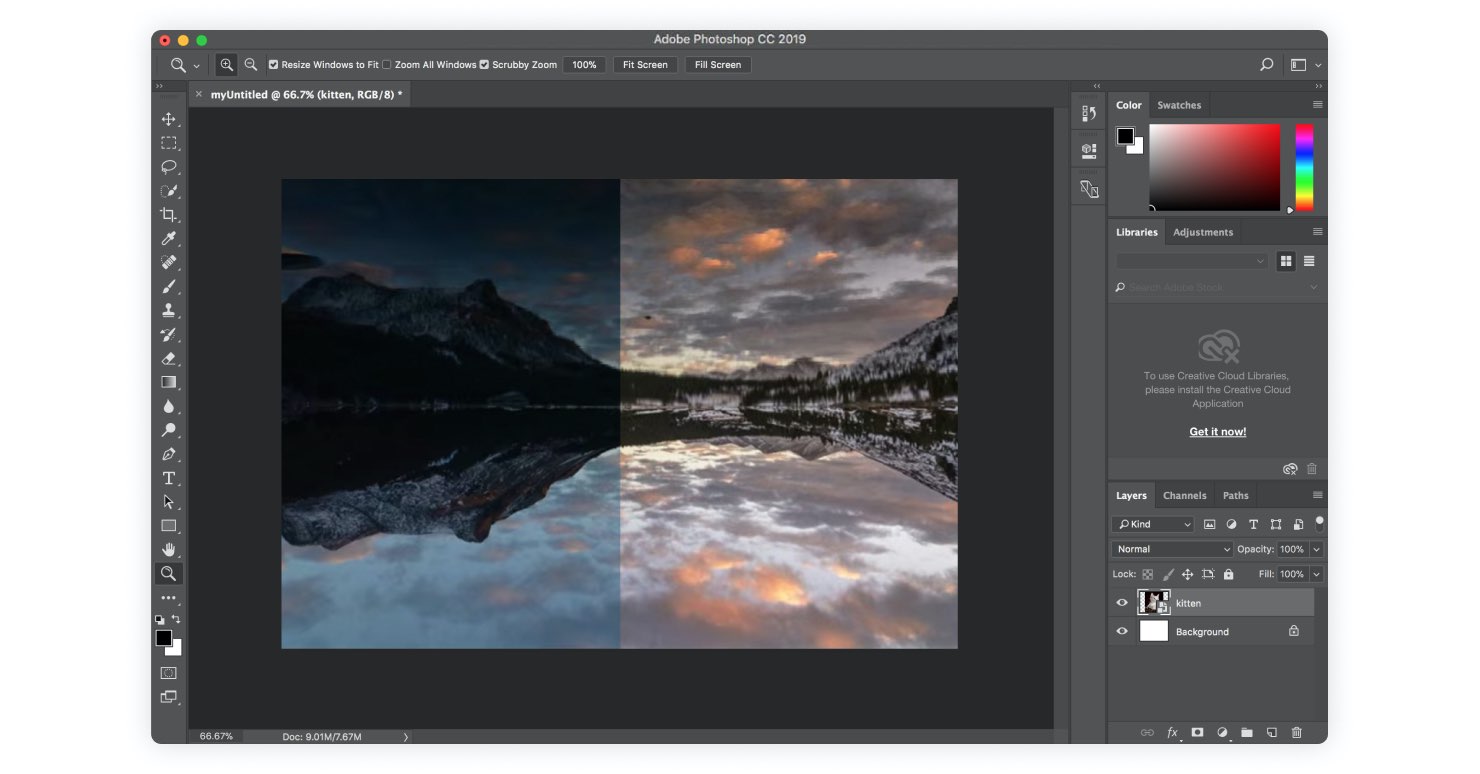Image resolution: width=1480 pixels, height=774 pixels.
Task: Select the Horizontal Type tool
Action: tap(168, 478)
